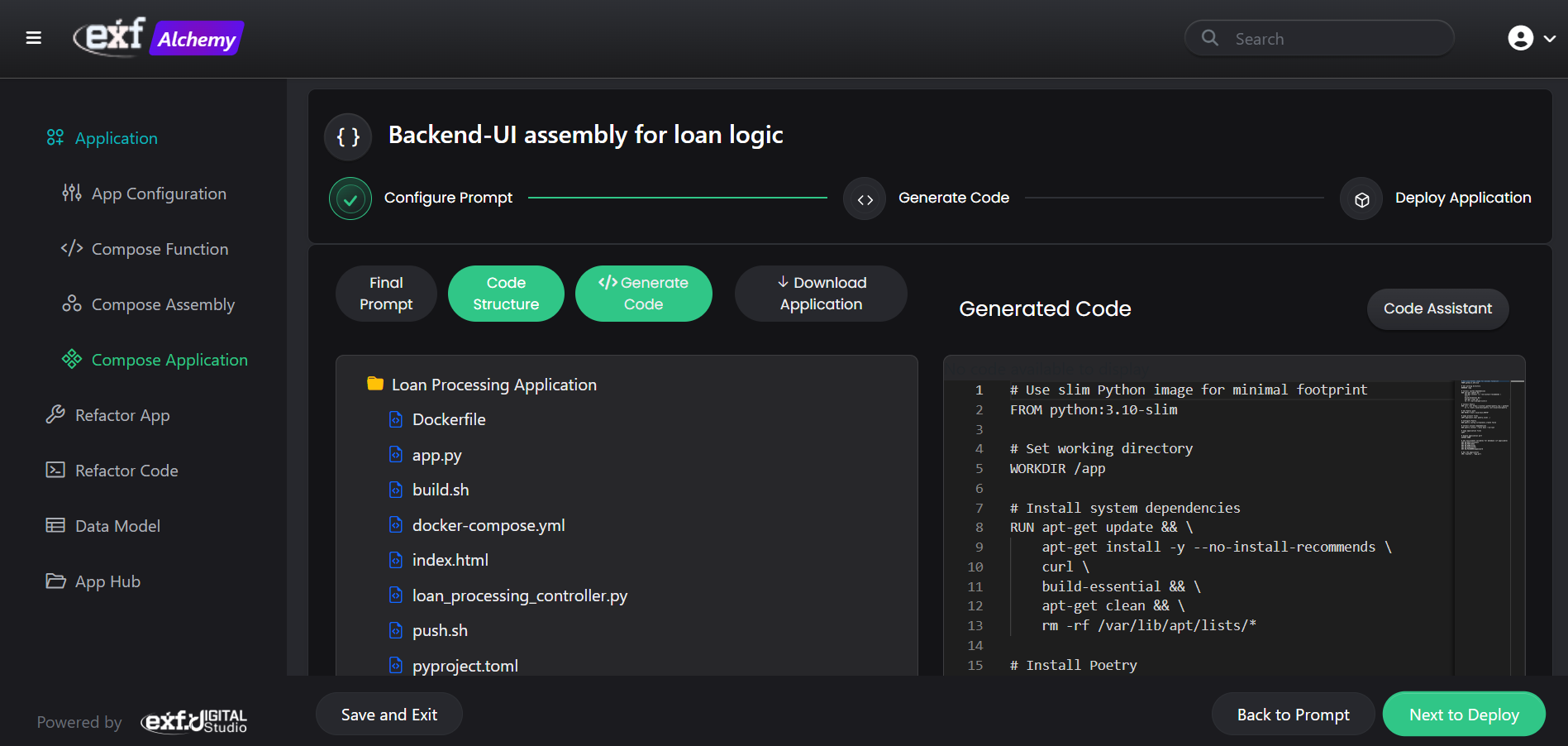Open the Code Assistant

(1437, 308)
